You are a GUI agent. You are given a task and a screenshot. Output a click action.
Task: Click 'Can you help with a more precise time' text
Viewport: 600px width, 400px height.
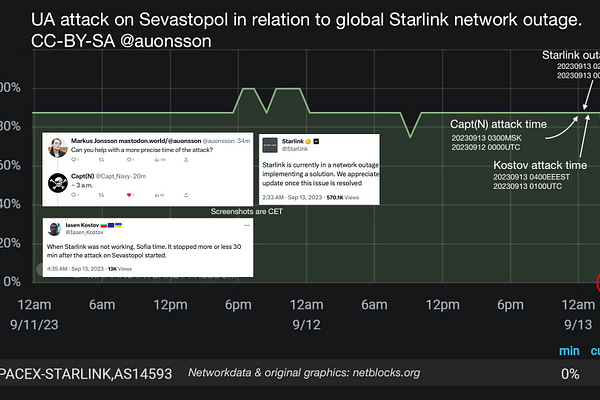tap(142, 150)
